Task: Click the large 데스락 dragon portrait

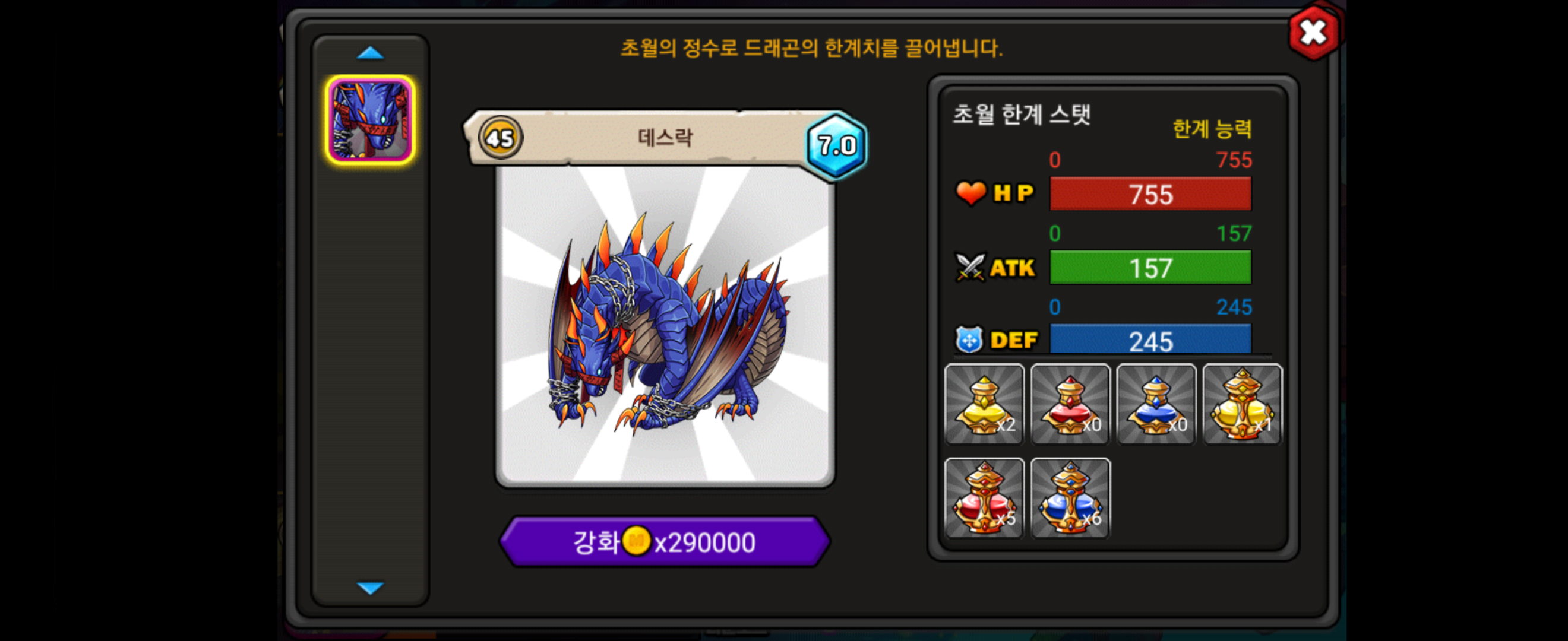Action: click(x=665, y=326)
